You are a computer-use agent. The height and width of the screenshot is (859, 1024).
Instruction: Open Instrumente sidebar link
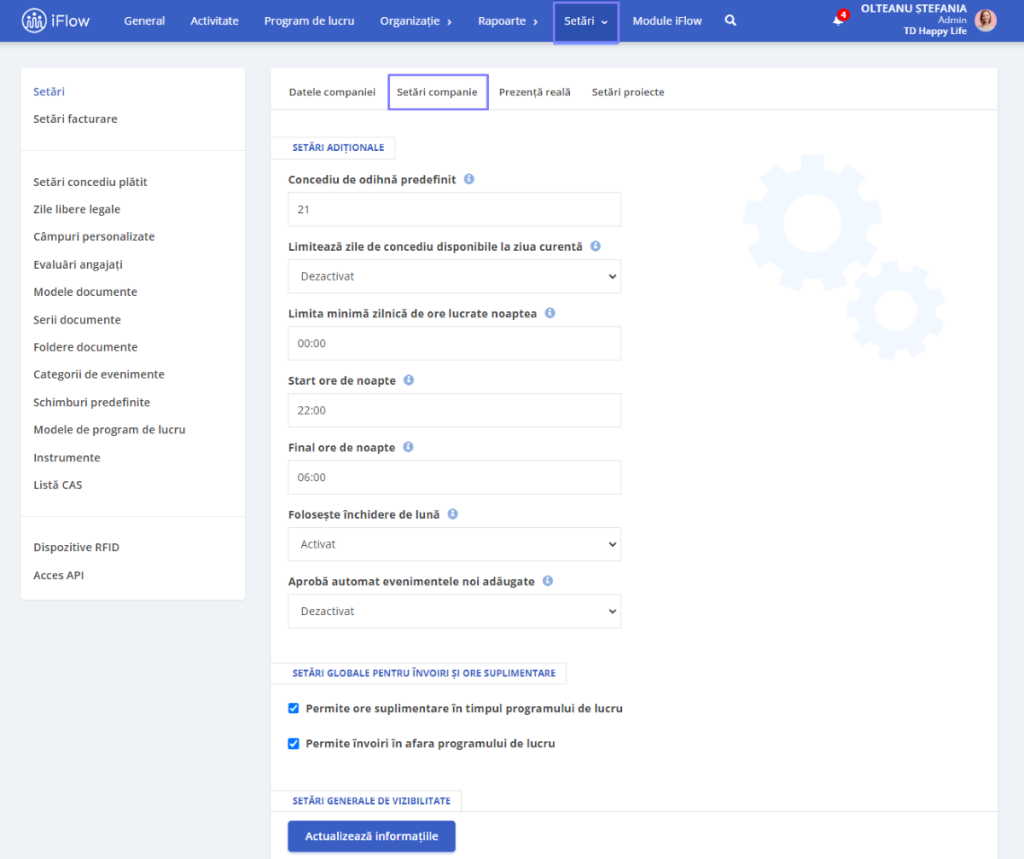67,457
